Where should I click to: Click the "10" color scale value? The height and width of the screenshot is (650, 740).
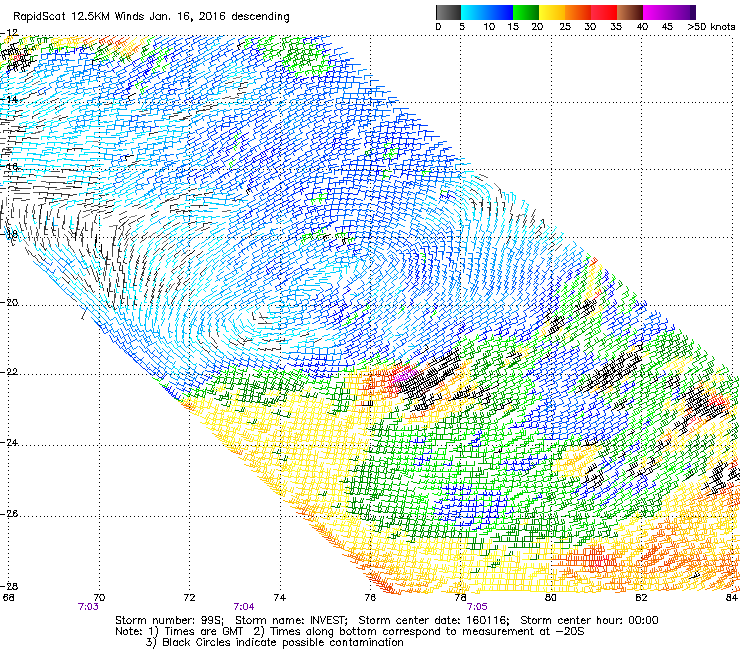(489, 27)
